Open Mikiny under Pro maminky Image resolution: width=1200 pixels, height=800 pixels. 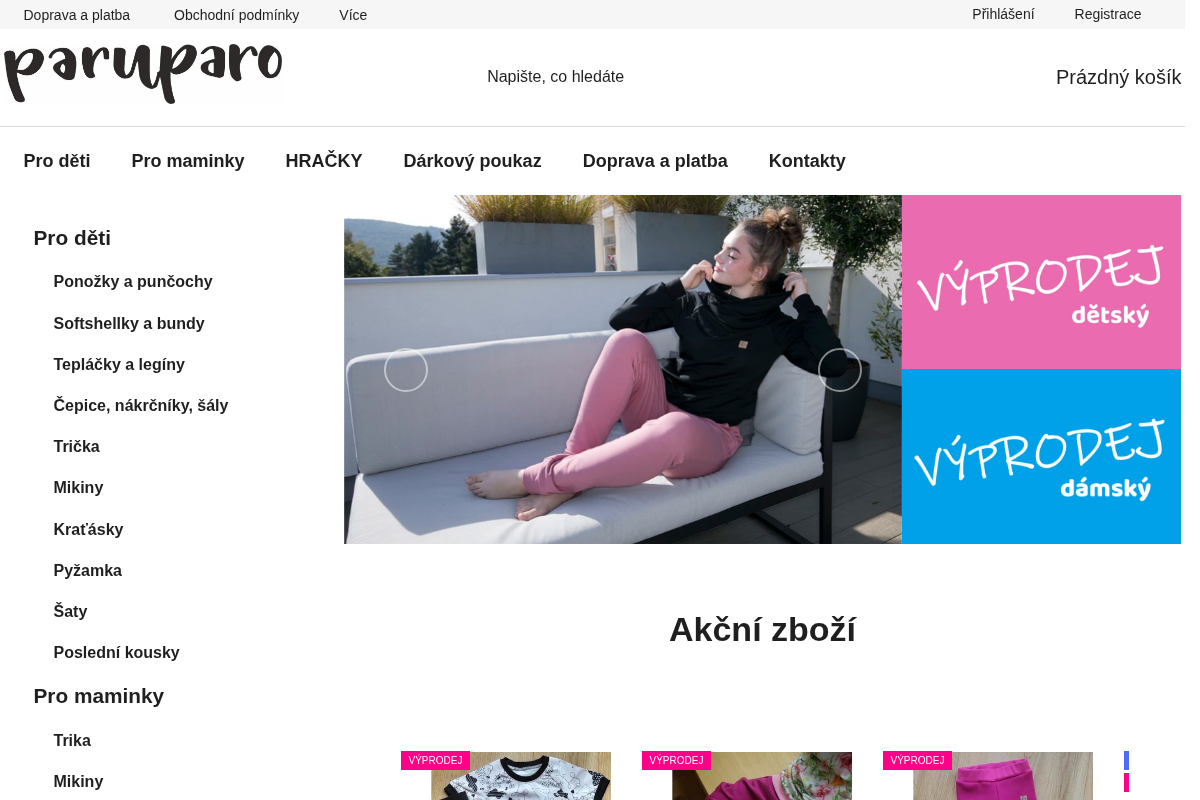pos(78,782)
